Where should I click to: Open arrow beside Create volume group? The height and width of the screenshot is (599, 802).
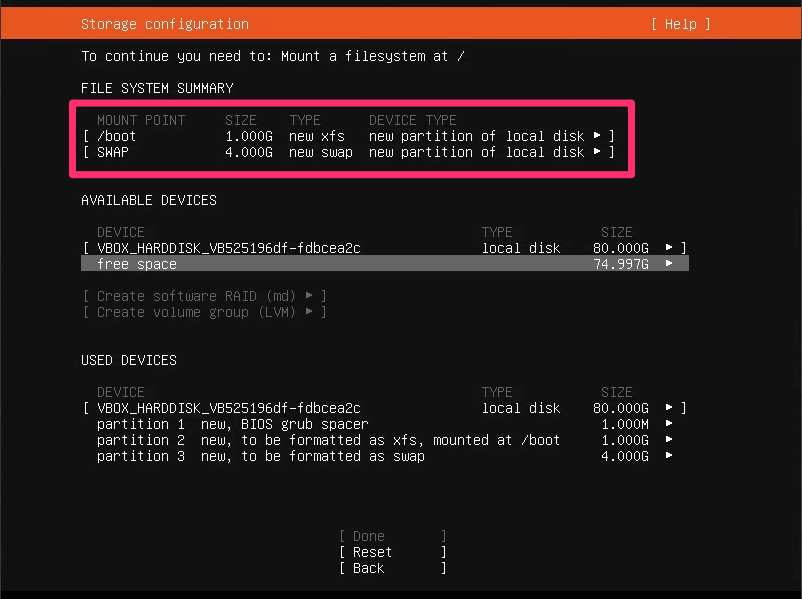tap(309, 312)
